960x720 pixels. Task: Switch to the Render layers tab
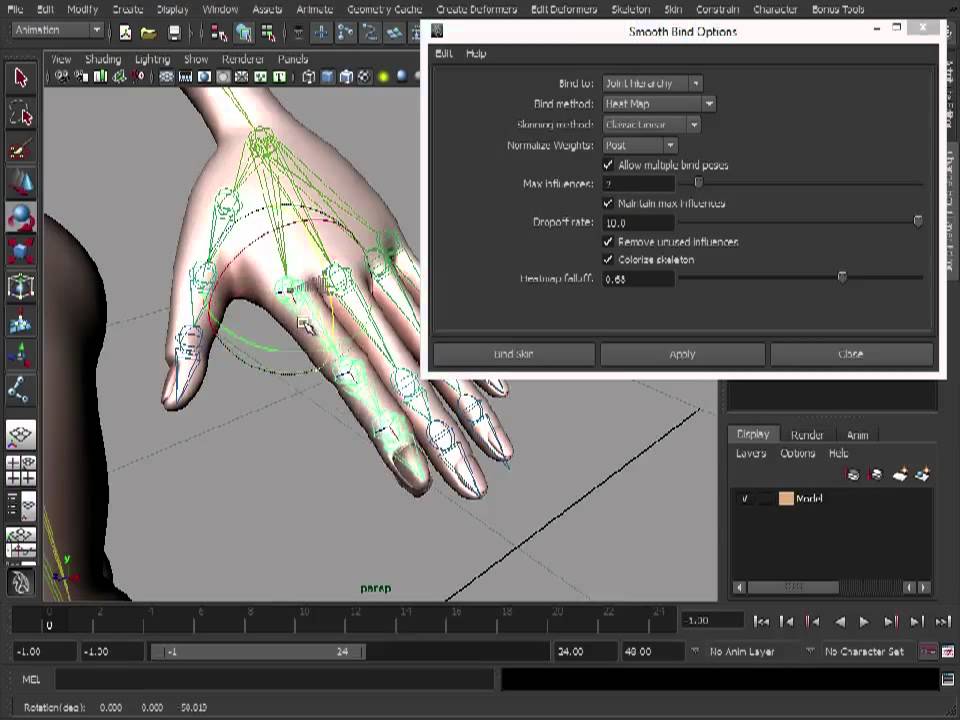[807, 435]
